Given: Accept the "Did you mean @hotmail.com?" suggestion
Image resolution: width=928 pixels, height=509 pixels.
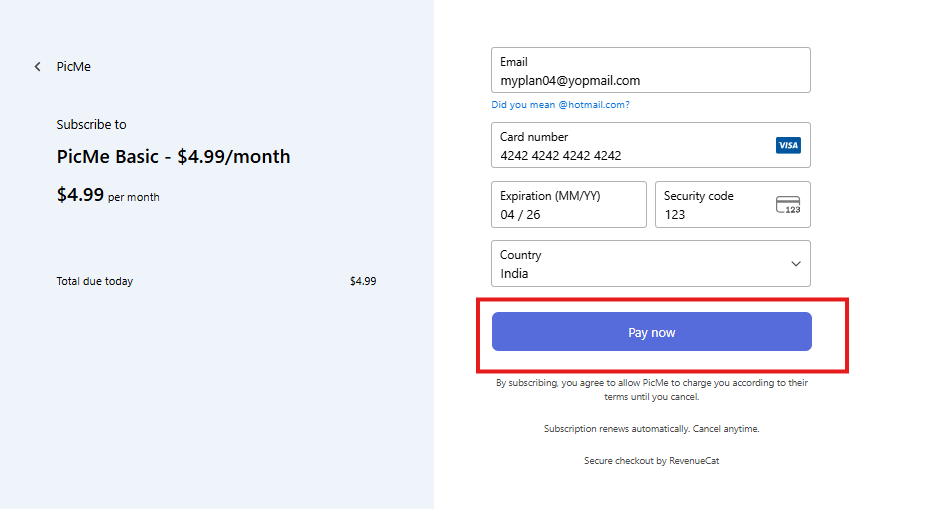Looking at the screenshot, I should tap(560, 105).
